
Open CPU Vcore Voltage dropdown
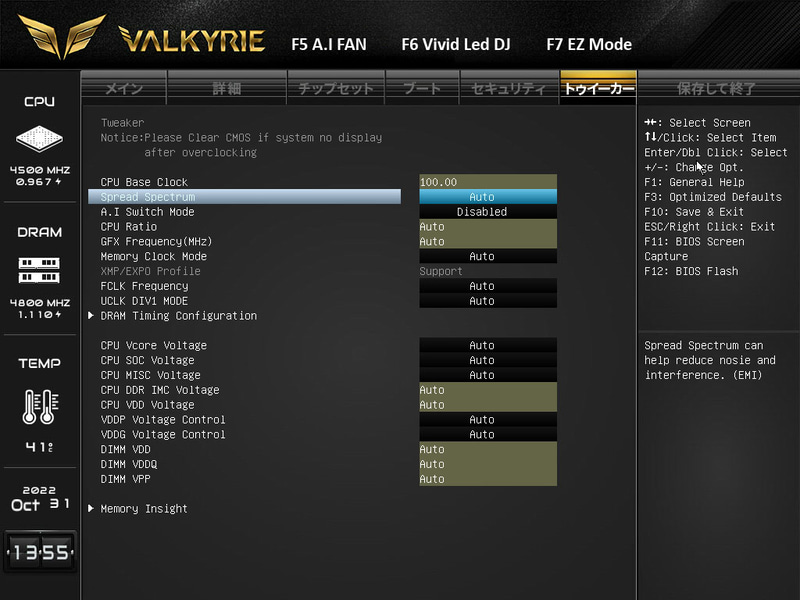488,345
